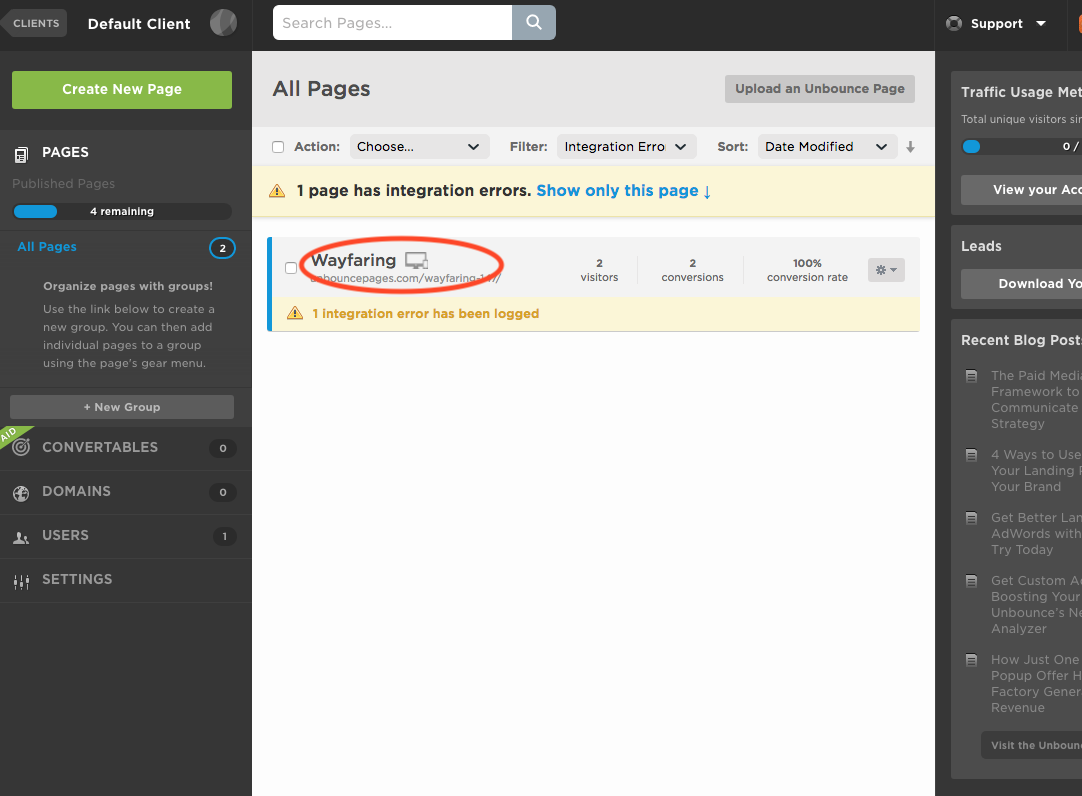Click the + New Group button

click(x=122, y=407)
